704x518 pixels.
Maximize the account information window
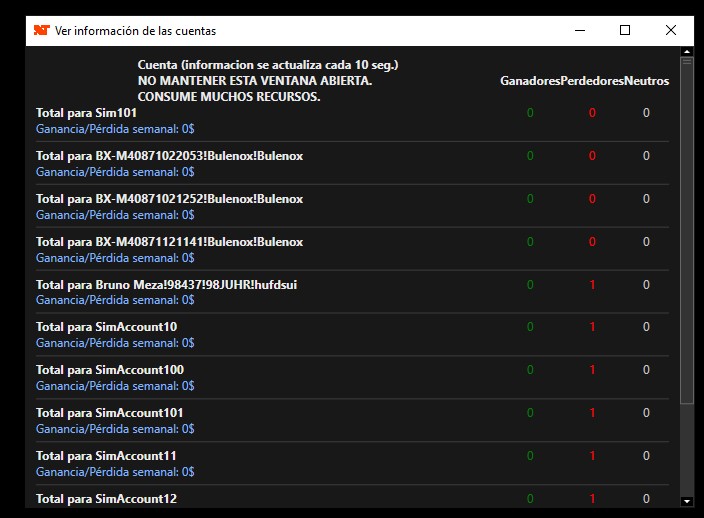pos(625,31)
